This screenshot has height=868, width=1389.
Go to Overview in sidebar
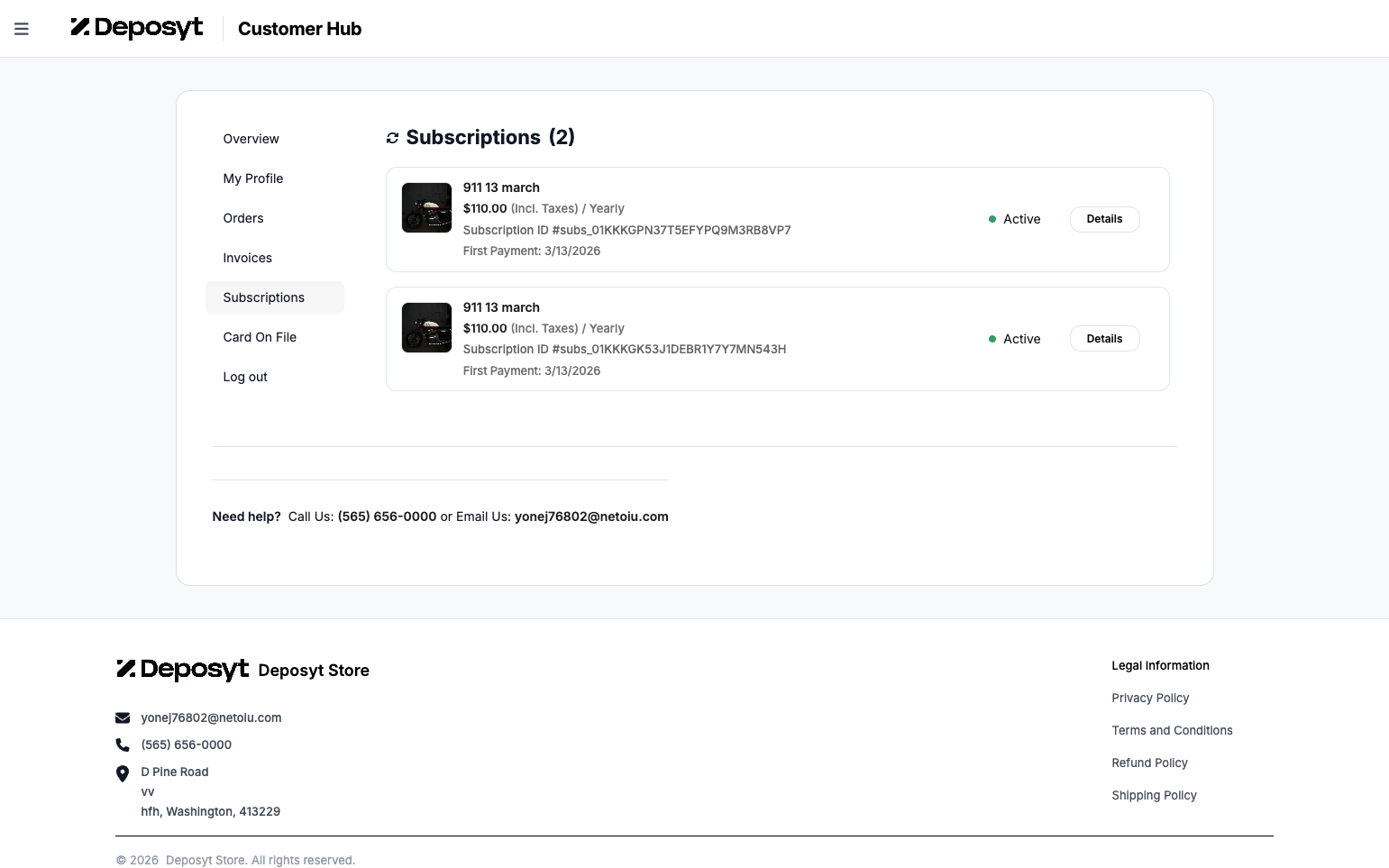point(275,139)
